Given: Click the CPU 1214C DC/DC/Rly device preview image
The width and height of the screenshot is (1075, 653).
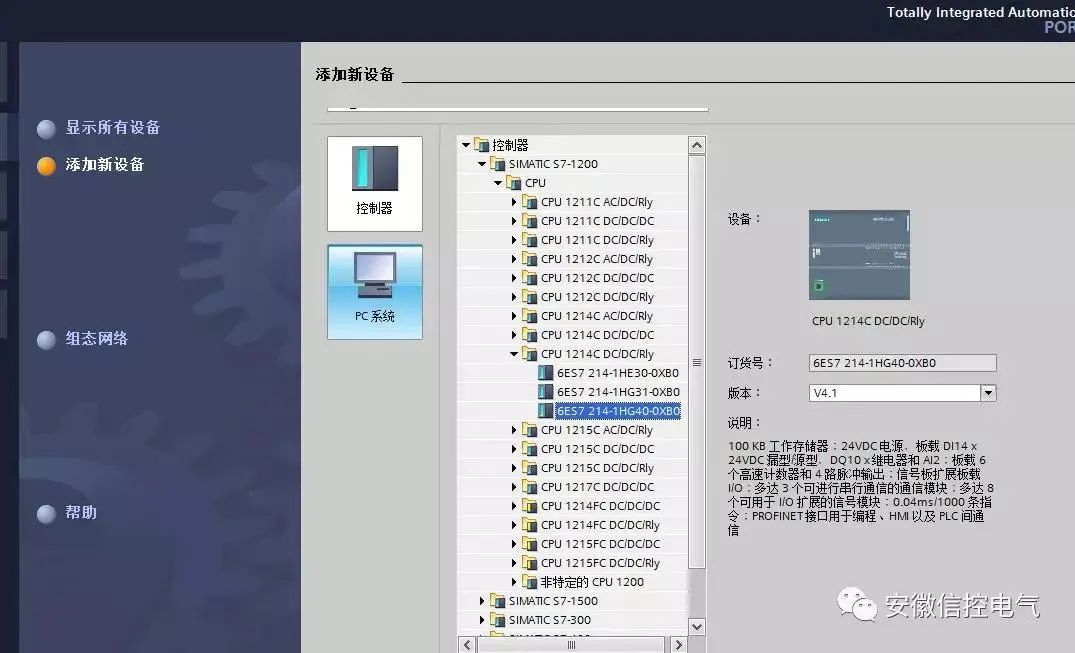Looking at the screenshot, I should click(x=859, y=253).
